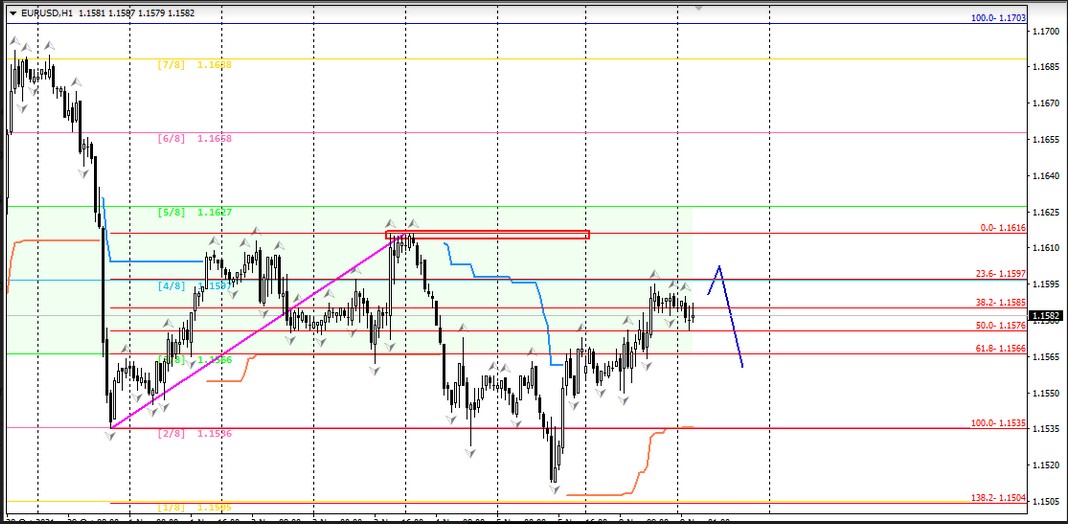
Task: Click the 38.2- 1.1585 Fibonacci label
Action: 1000,302
